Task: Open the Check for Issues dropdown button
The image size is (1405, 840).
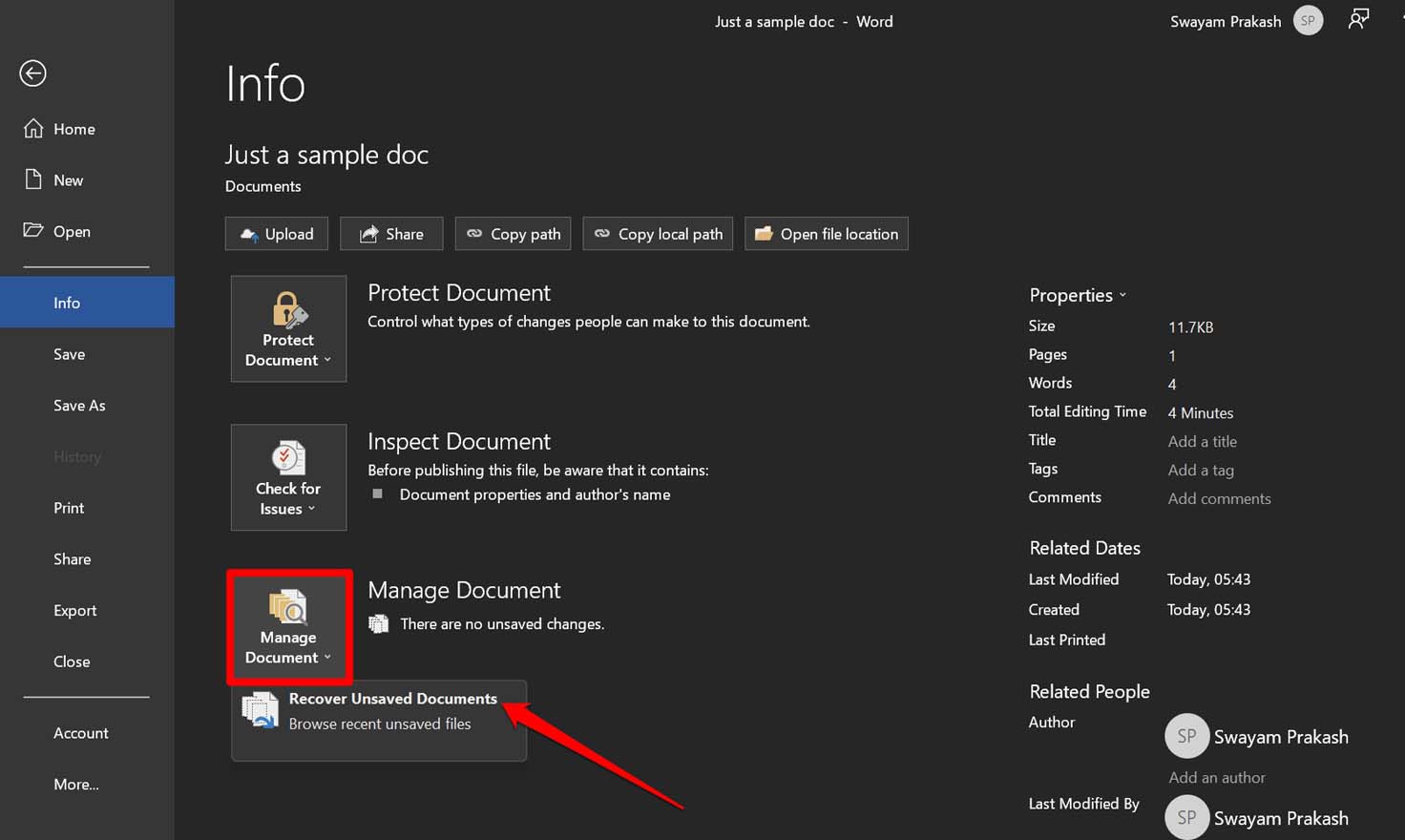Action: pos(288,477)
